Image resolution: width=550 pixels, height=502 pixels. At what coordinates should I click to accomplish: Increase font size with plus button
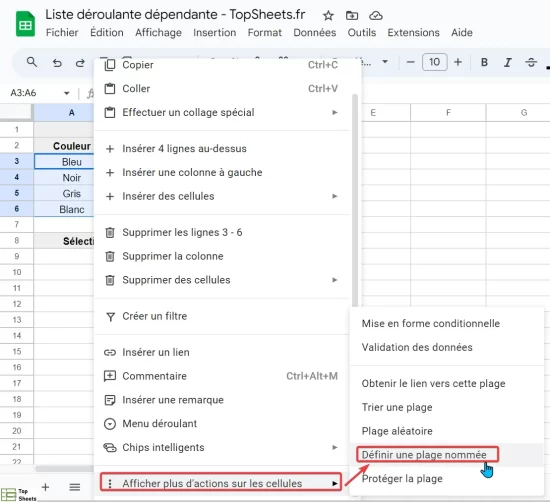pyautogui.click(x=458, y=62)
